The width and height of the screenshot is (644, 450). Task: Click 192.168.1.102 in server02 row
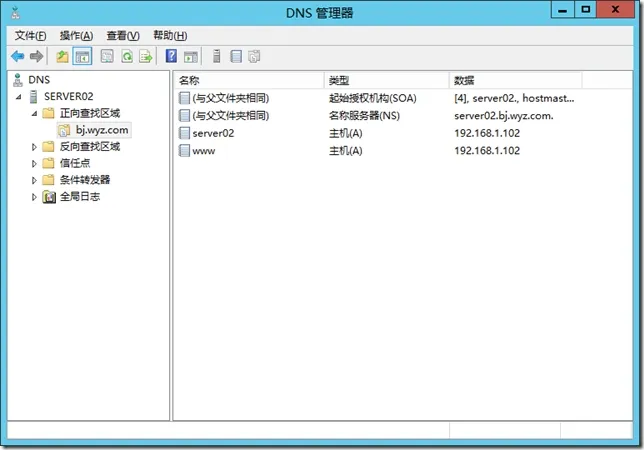(487, 133)
